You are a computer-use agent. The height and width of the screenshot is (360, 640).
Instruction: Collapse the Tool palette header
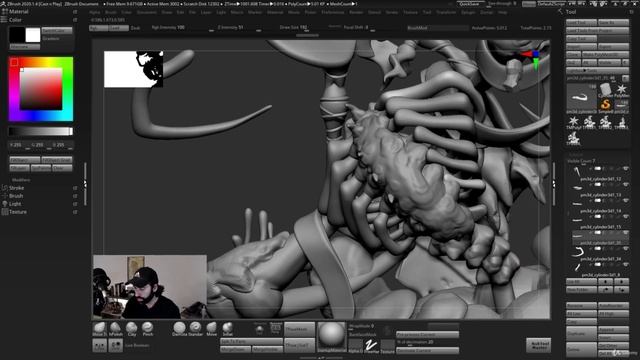(571, 12)
